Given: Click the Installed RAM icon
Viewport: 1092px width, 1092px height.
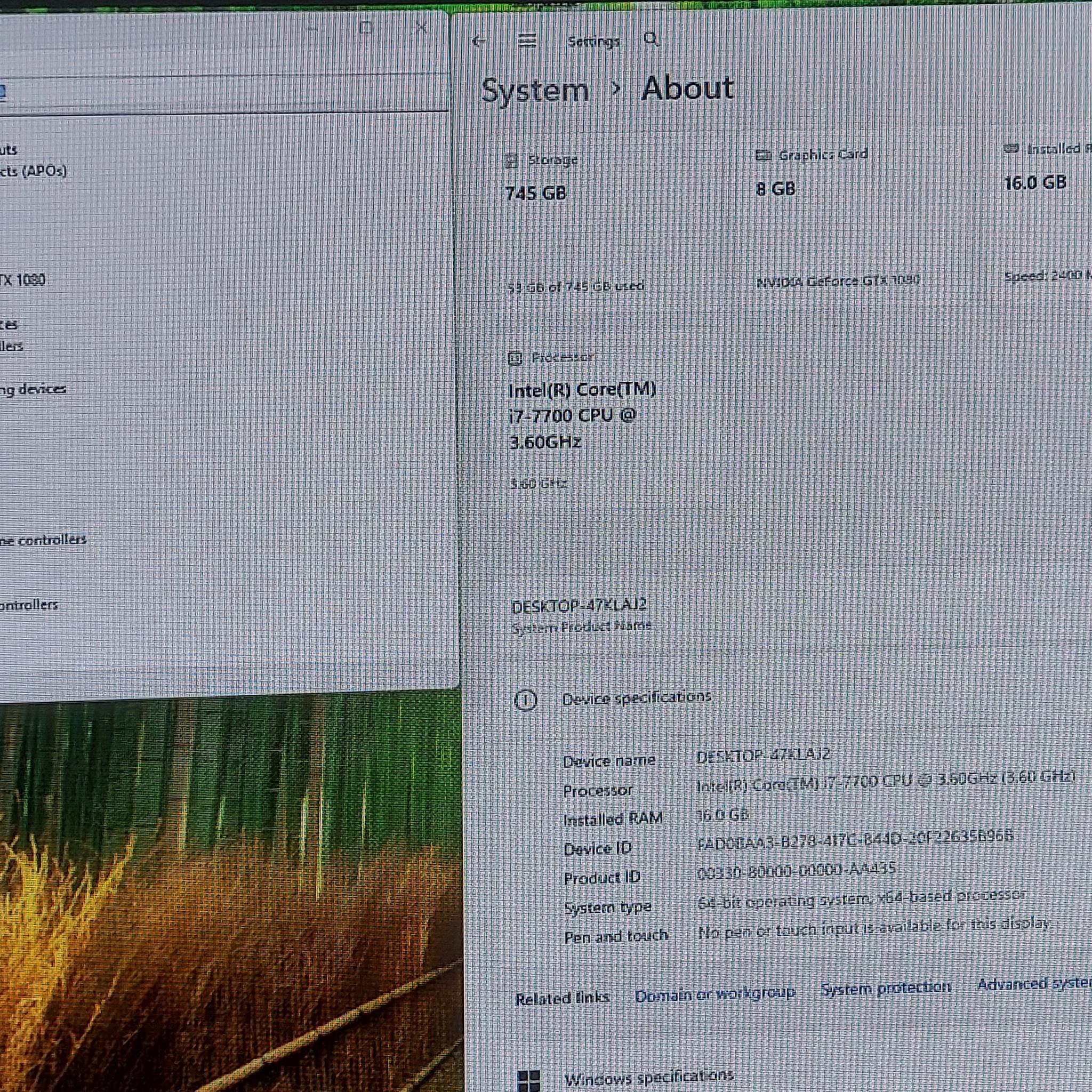Looking at the screenshot, I should pos(1011,149).
